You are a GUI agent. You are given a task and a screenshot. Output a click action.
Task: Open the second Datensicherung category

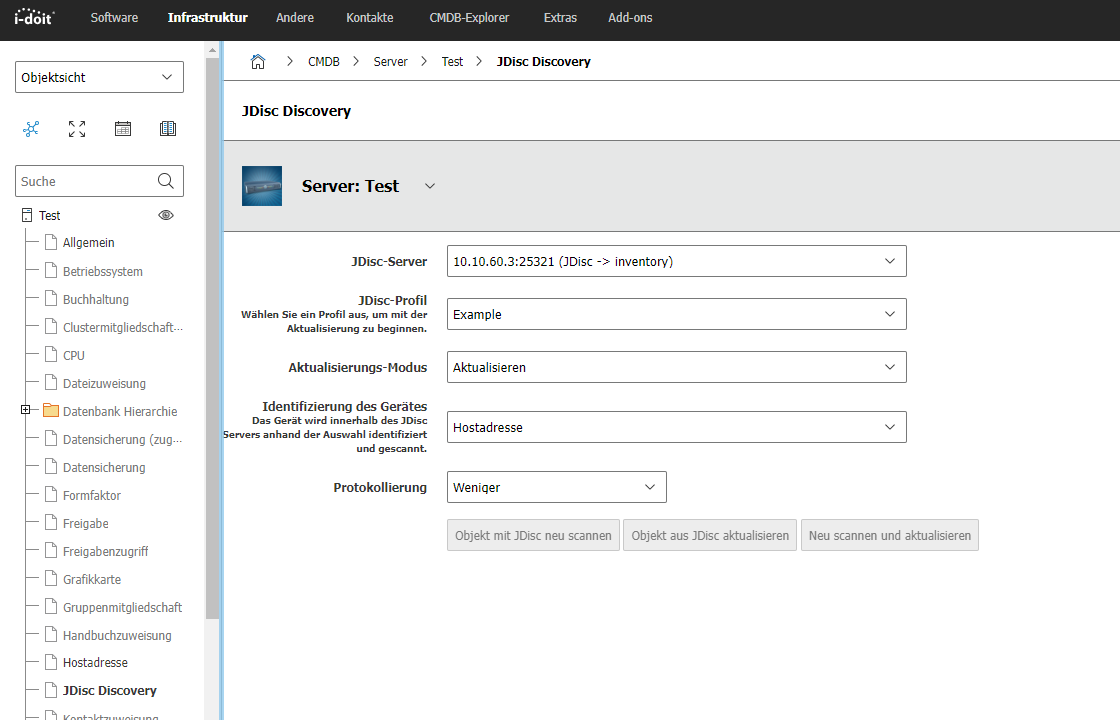(104, 467)
